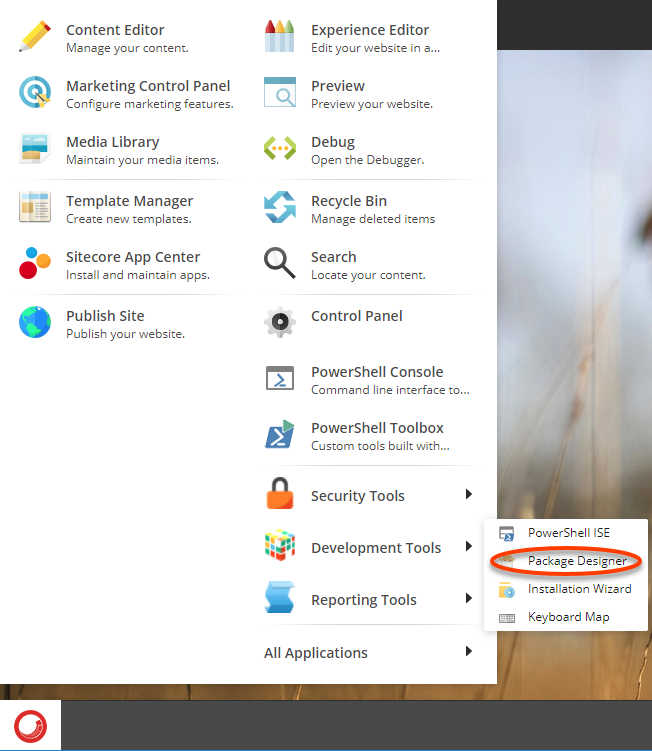The height and width of the screenshot is (751, 652).
Task: Open the Debug title text
Action: click(x=333, y=143)
